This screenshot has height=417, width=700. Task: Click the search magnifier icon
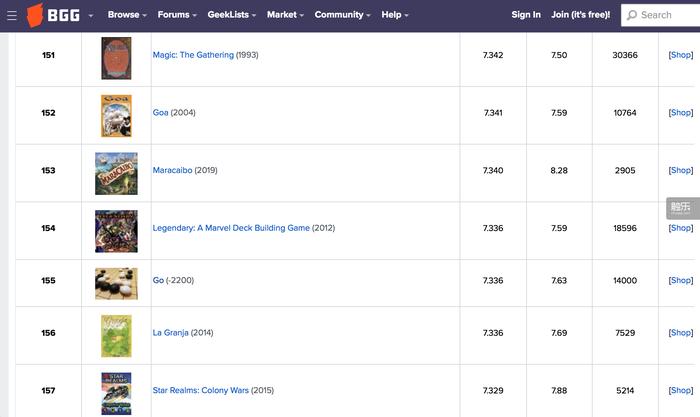pyautogui.click(x=631, y=15)
